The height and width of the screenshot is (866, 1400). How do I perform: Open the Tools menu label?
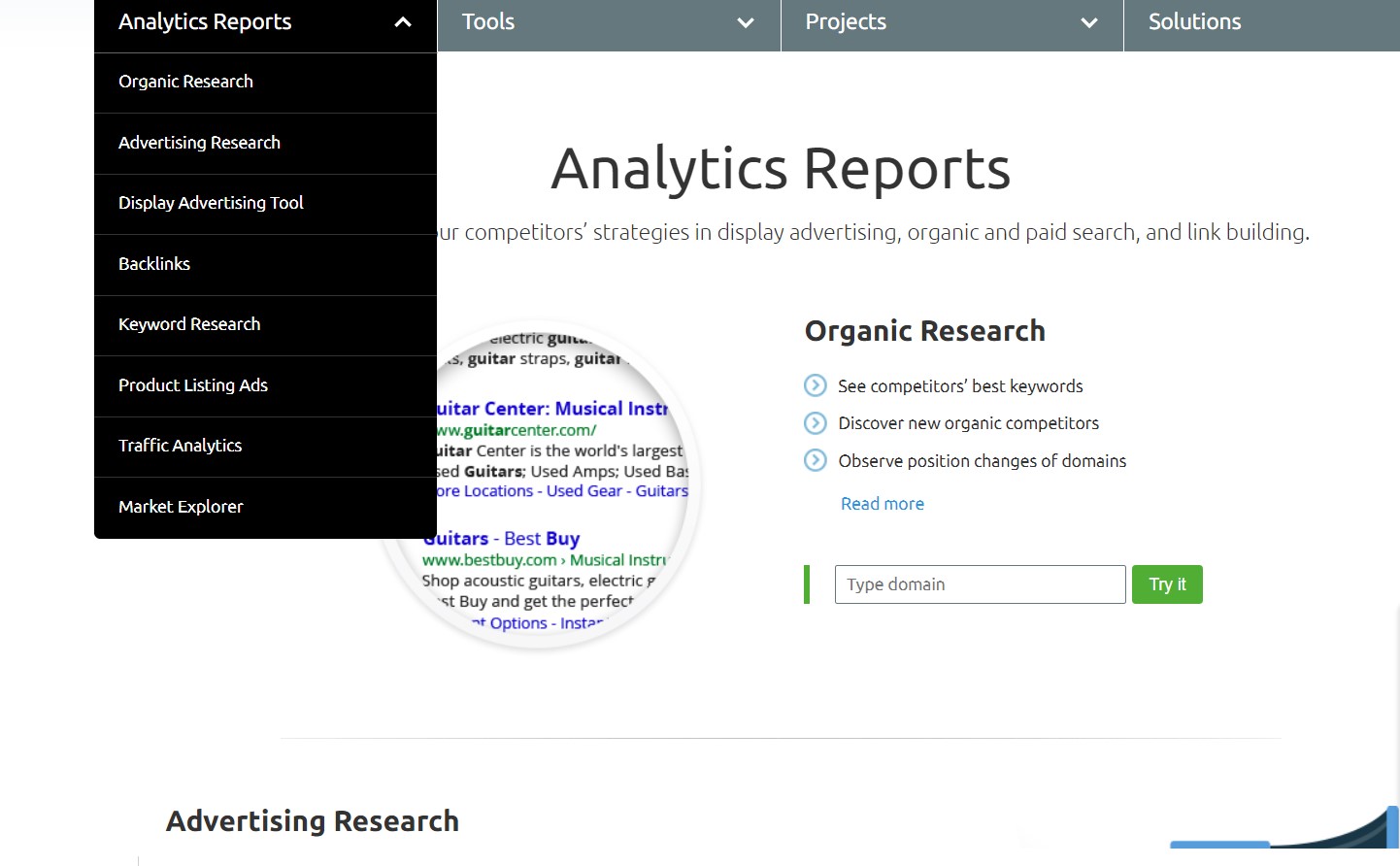click(x=488, y=21)
